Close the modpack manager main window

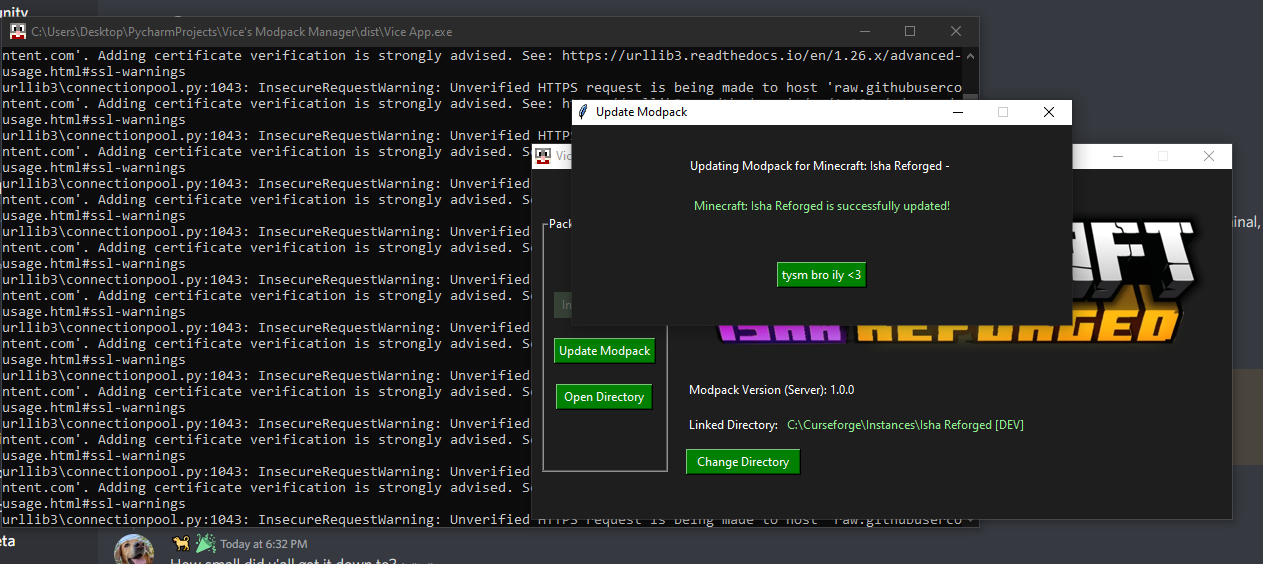click(1208, 156)
